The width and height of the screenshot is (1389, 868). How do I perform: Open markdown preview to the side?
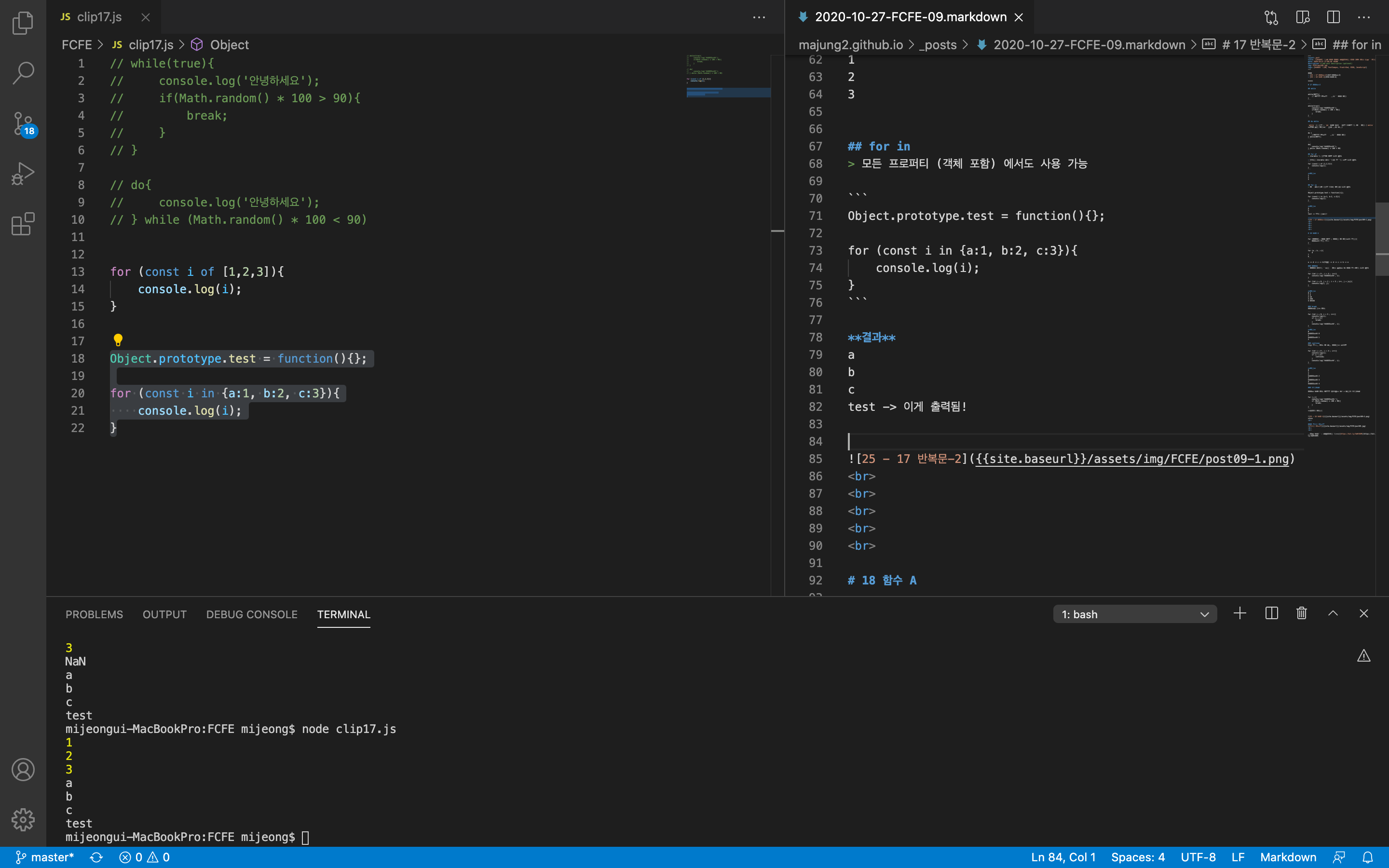coord(1302,17)
